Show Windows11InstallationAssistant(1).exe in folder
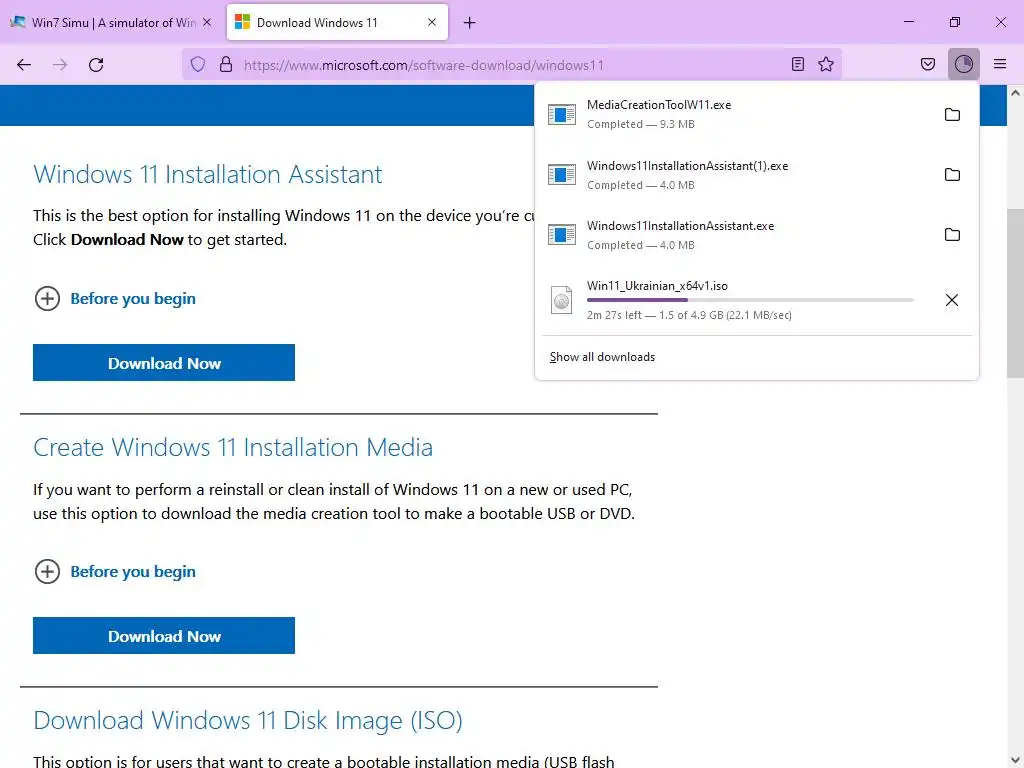 pos(952,175)
